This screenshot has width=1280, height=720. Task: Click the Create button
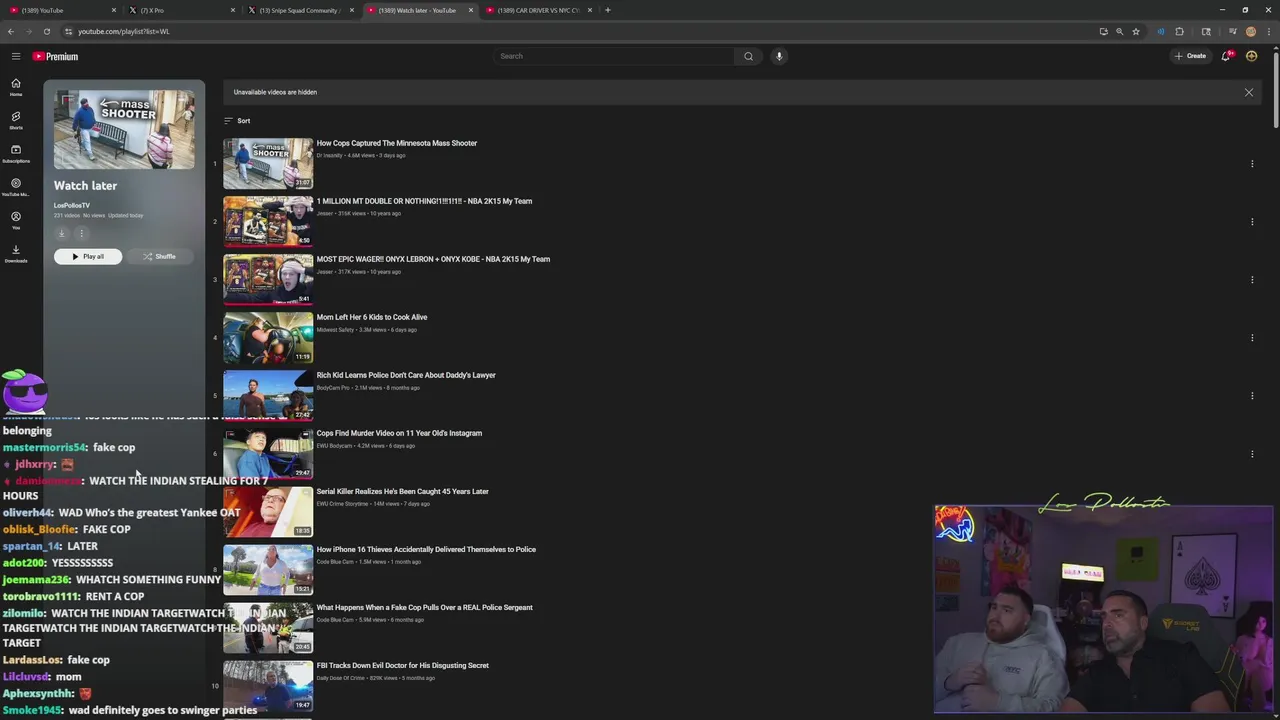pyautogui.click(x=1191, y=56)
